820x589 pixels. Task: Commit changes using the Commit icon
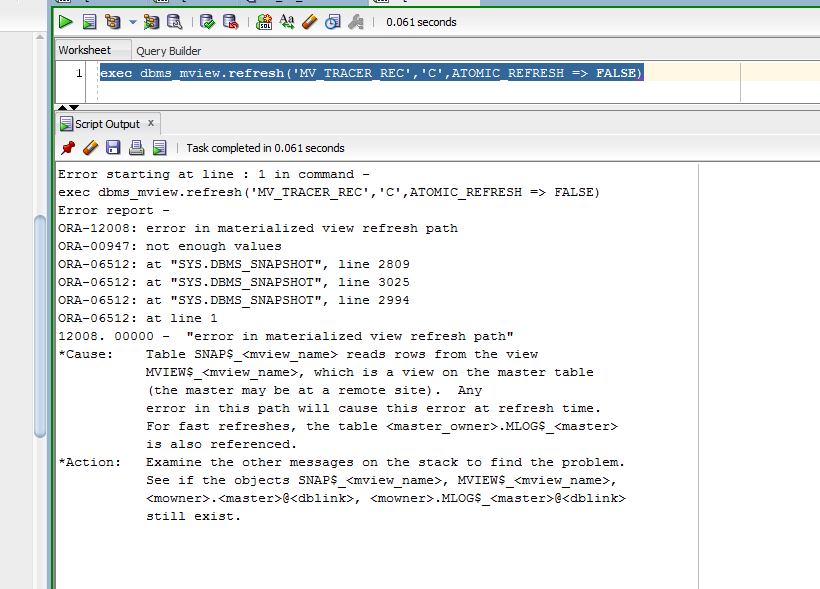pos(207,21)
